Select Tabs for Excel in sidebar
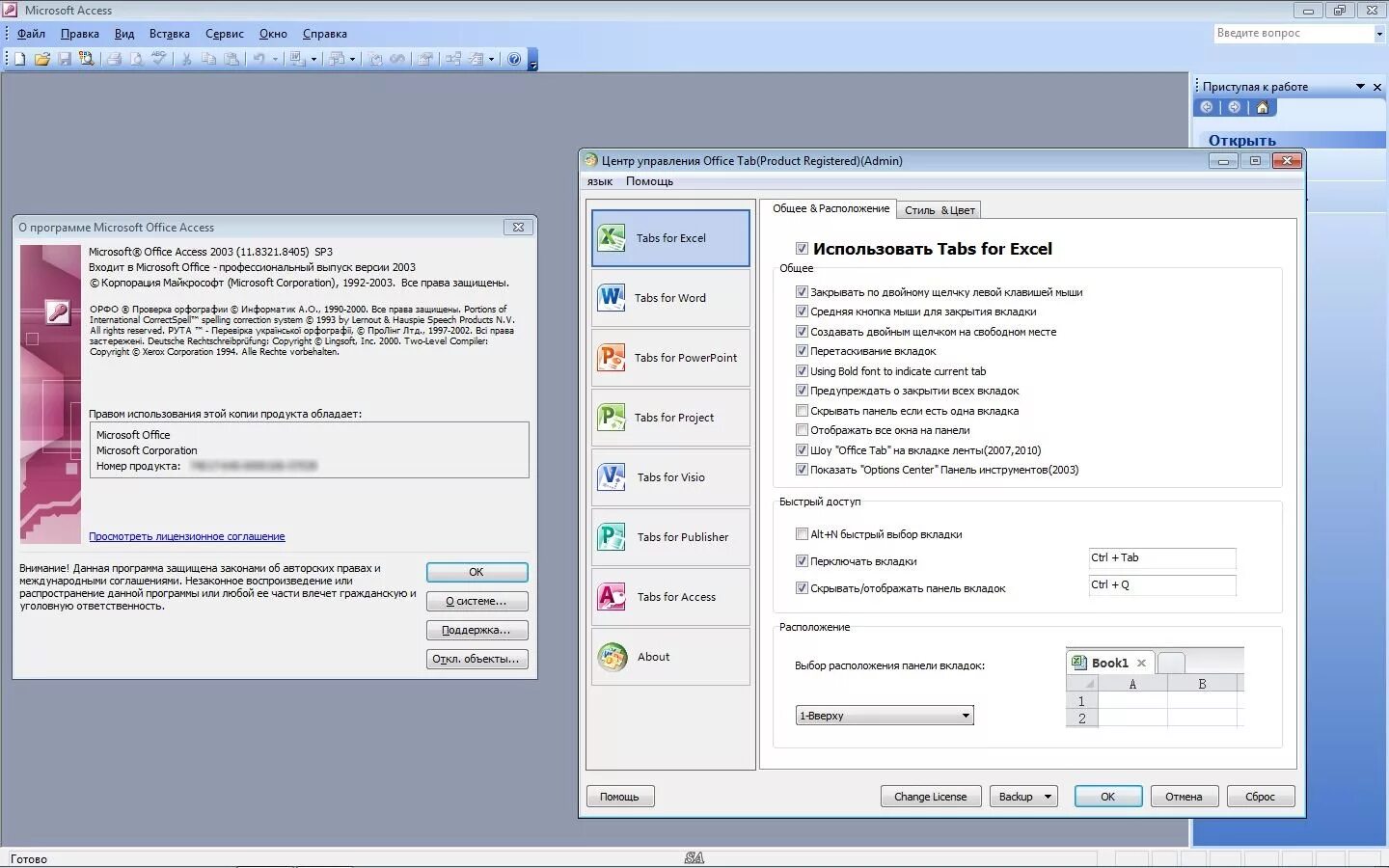The height and width of the screenshot is (868, 1389). (670, 238)
